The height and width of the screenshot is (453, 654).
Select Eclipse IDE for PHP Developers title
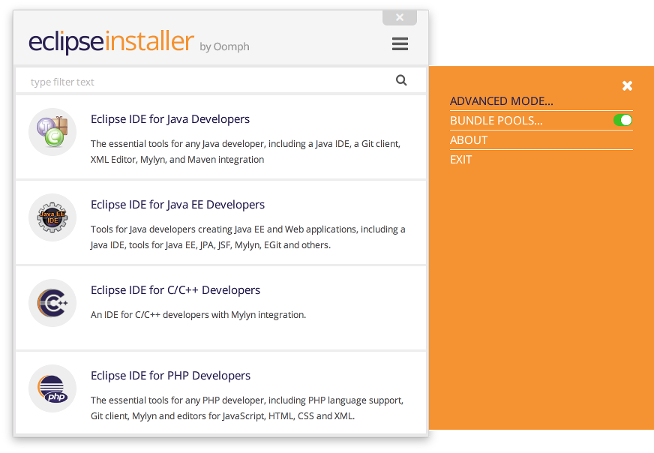click(171, 376)
